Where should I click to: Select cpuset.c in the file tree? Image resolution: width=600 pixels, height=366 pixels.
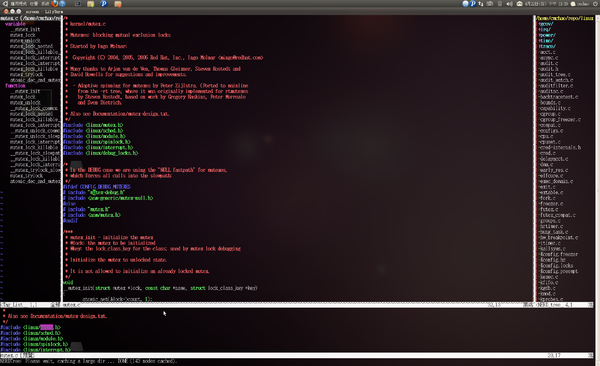549,142
